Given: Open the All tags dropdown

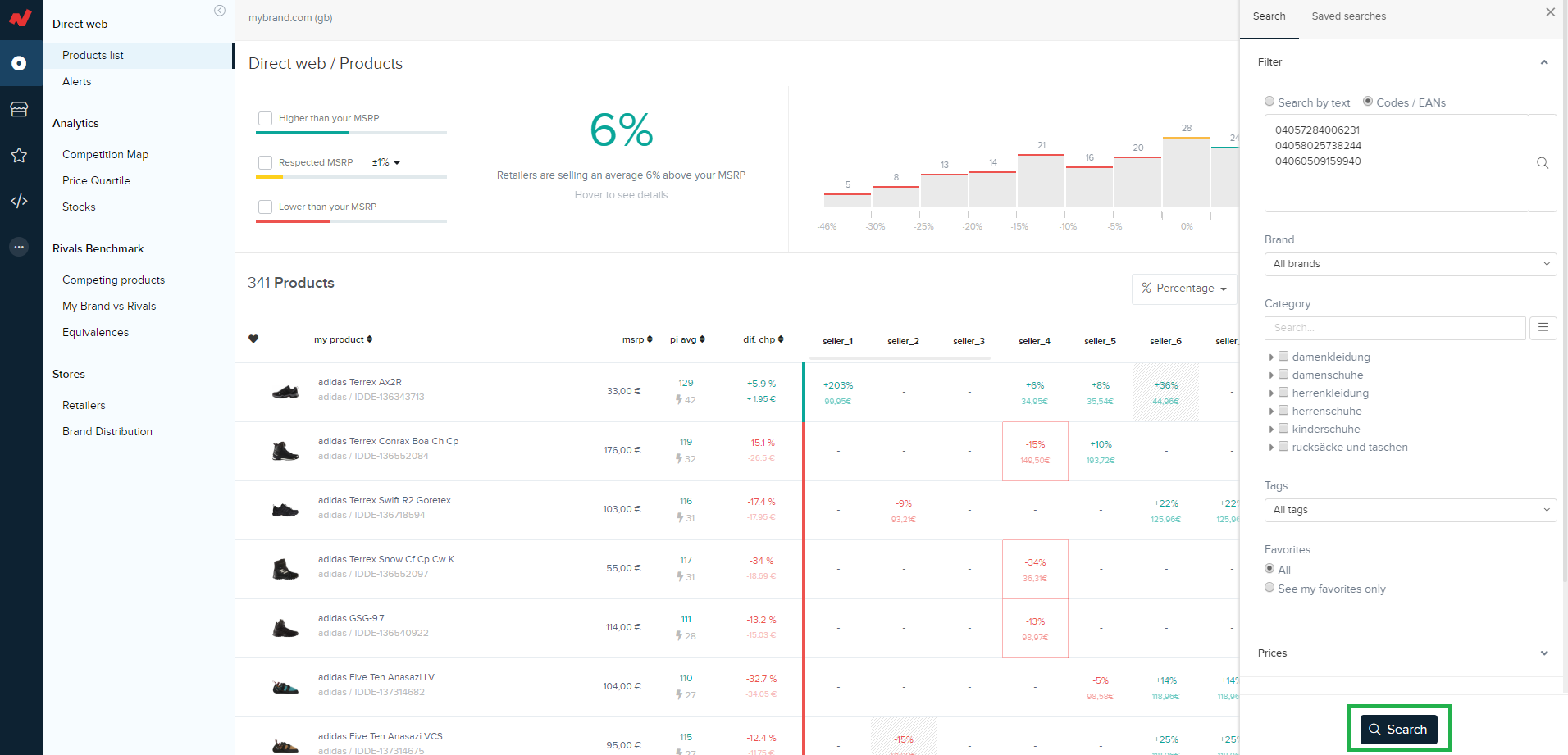Looking at the screenshot, I should click(1411, 510).
